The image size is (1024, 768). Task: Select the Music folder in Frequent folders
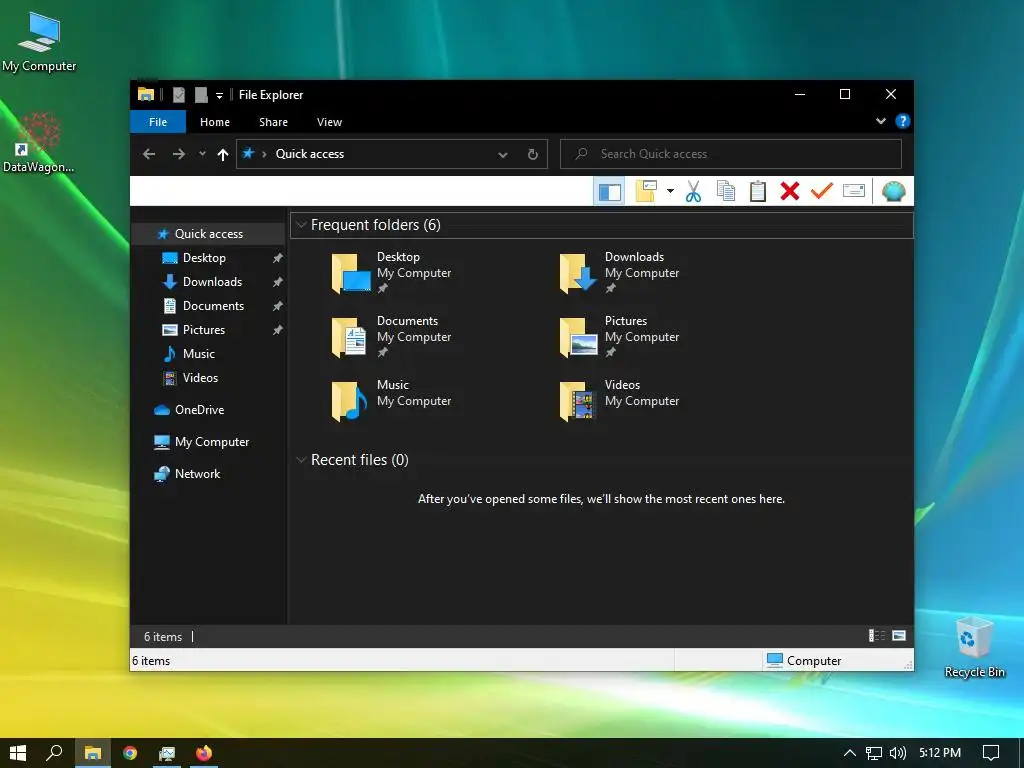392,401
